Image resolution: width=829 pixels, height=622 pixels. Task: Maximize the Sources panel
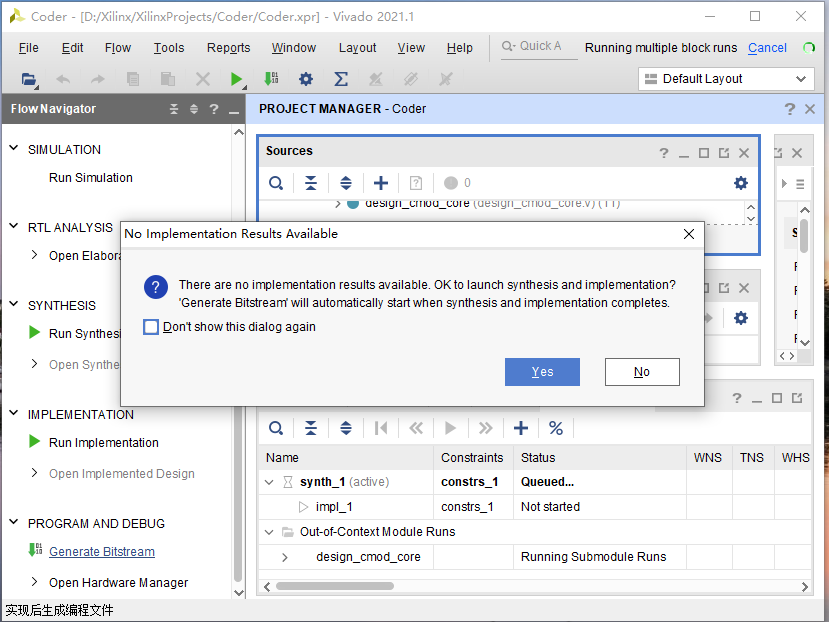click(x=704, y=153)
